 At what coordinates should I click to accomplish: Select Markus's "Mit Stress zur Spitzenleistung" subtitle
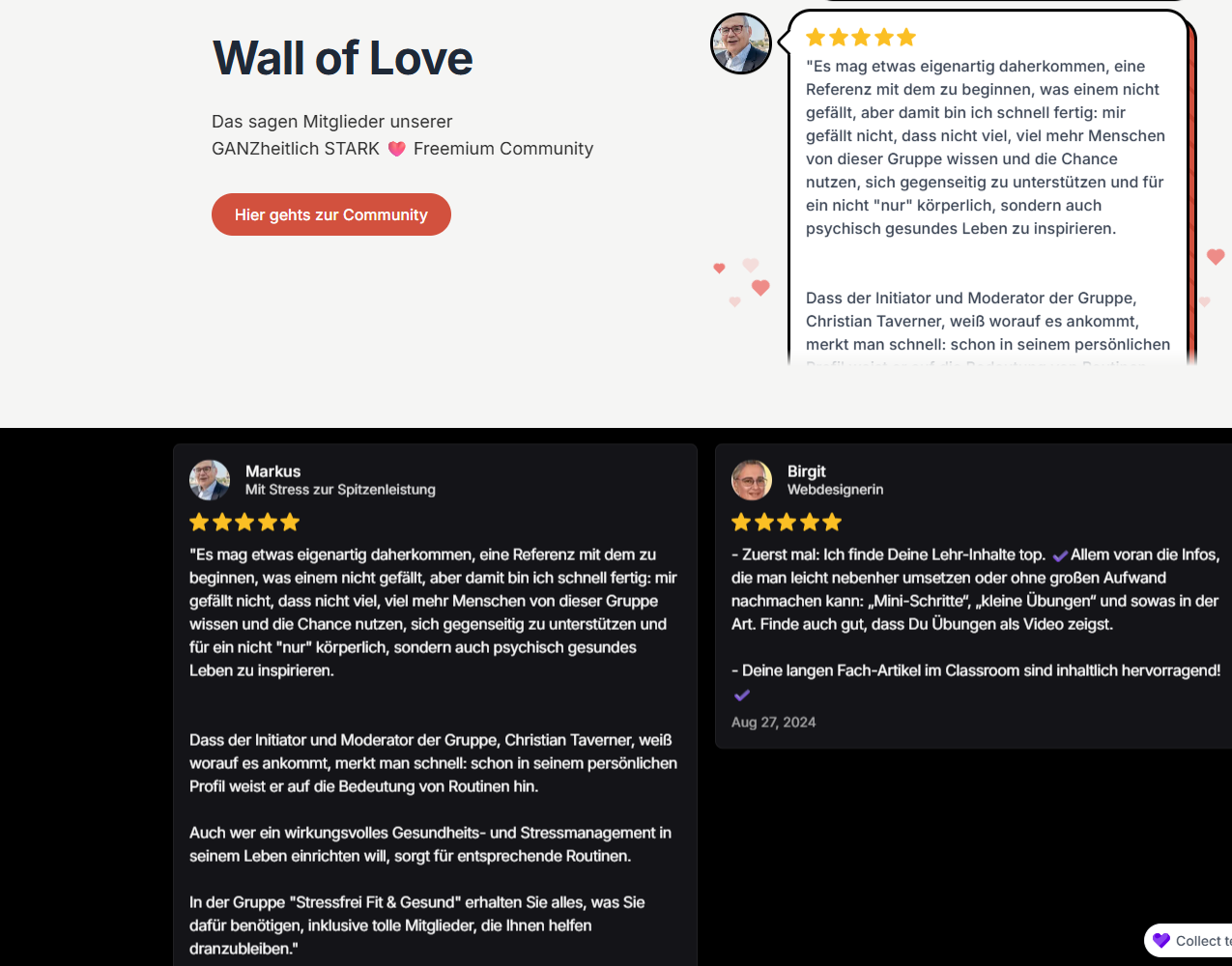(340, 490)
